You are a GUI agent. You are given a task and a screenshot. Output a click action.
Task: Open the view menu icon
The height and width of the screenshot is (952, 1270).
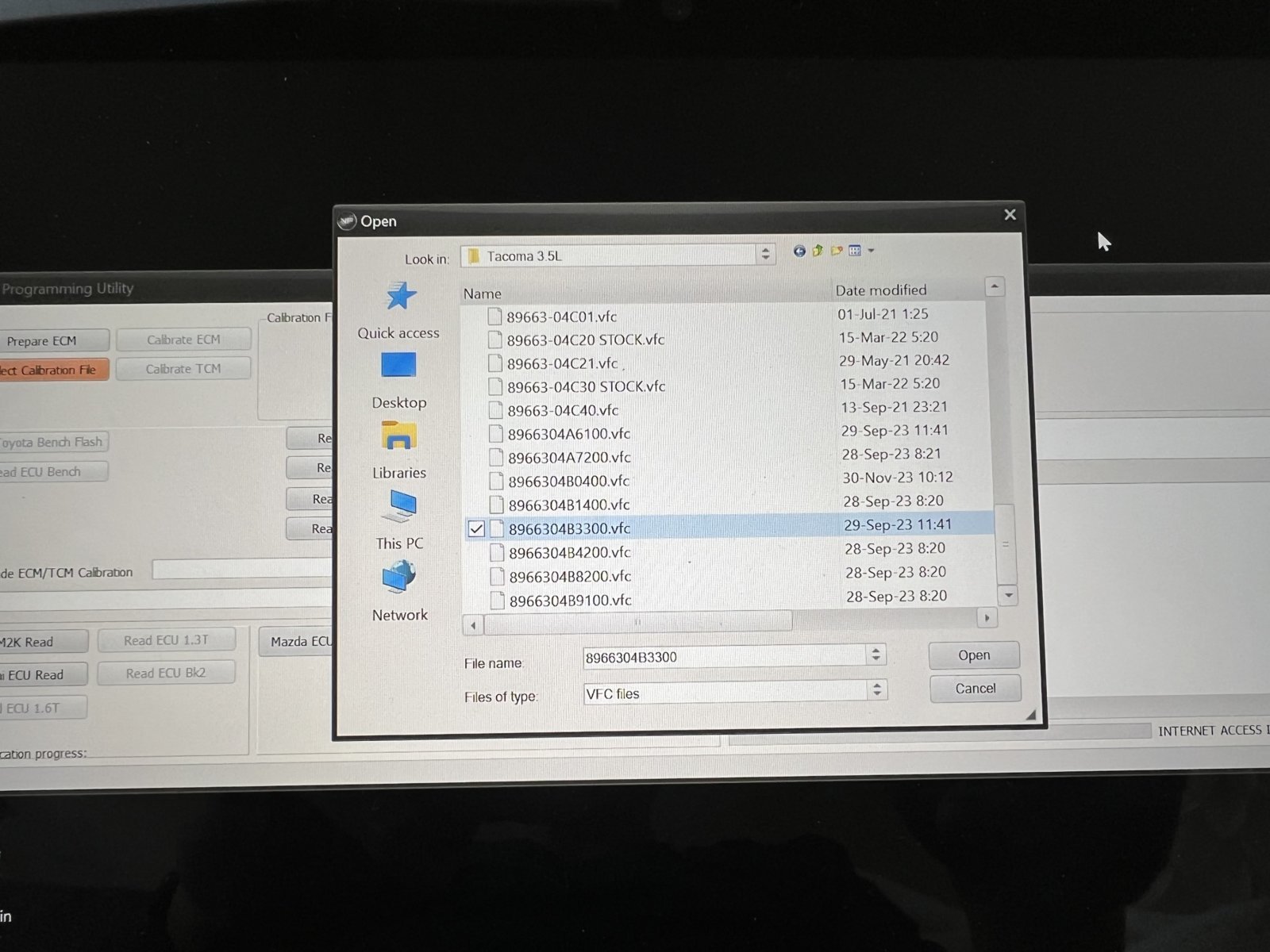[855, 251]
